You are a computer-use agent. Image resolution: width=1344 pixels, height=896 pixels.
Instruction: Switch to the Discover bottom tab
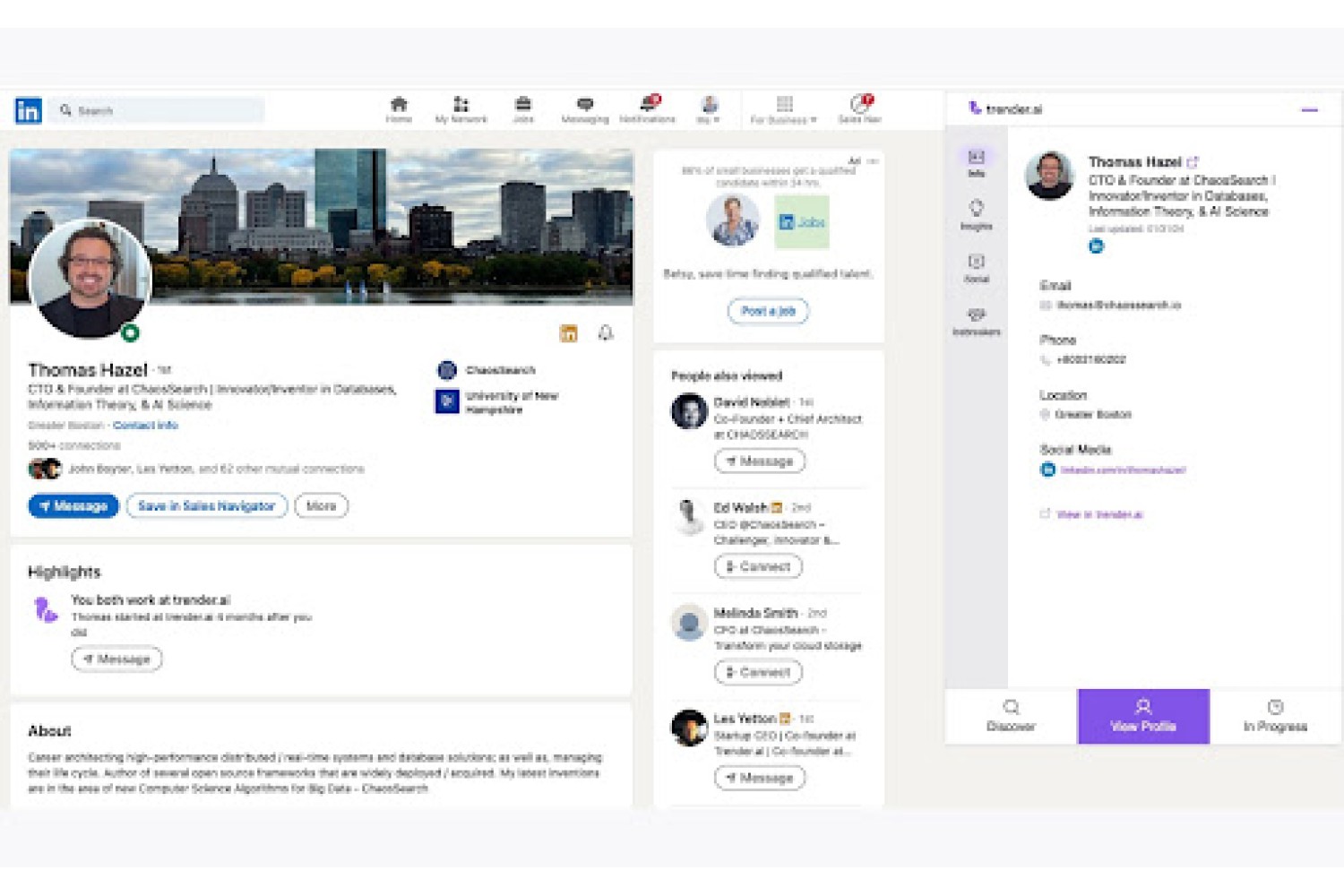tap(1011, 716)
